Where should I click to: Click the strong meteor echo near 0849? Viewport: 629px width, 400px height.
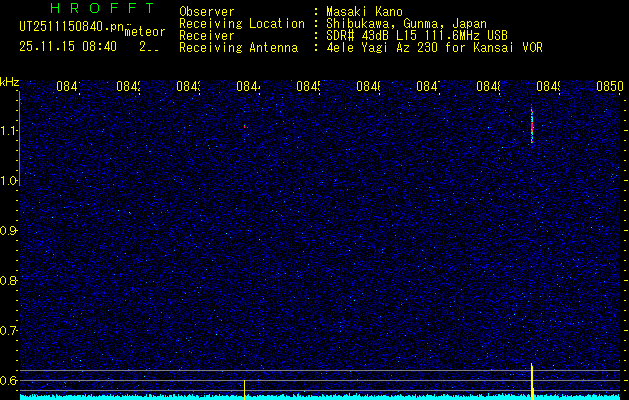(x=532, y=126)
